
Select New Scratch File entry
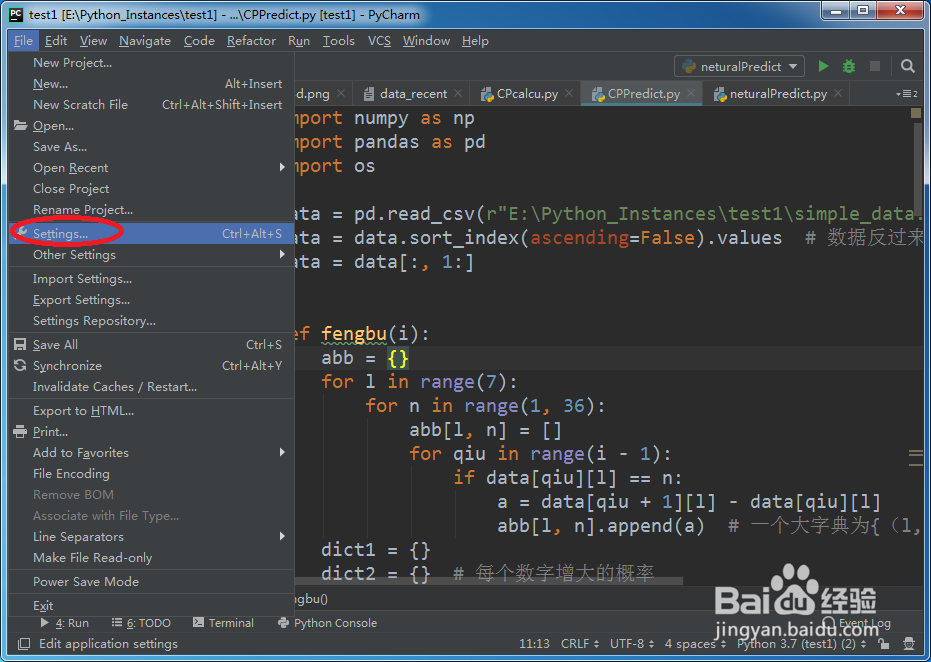point(151,104)
